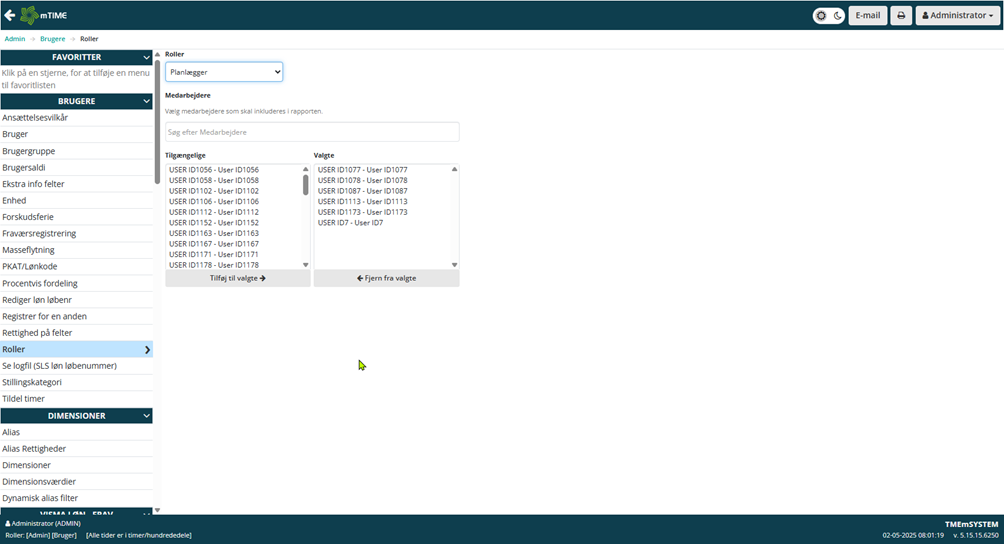The height and width of the screenshot is (544, 1004).
Task: Collapse the BRUGERE section chevron
Action: click(146, 101)
